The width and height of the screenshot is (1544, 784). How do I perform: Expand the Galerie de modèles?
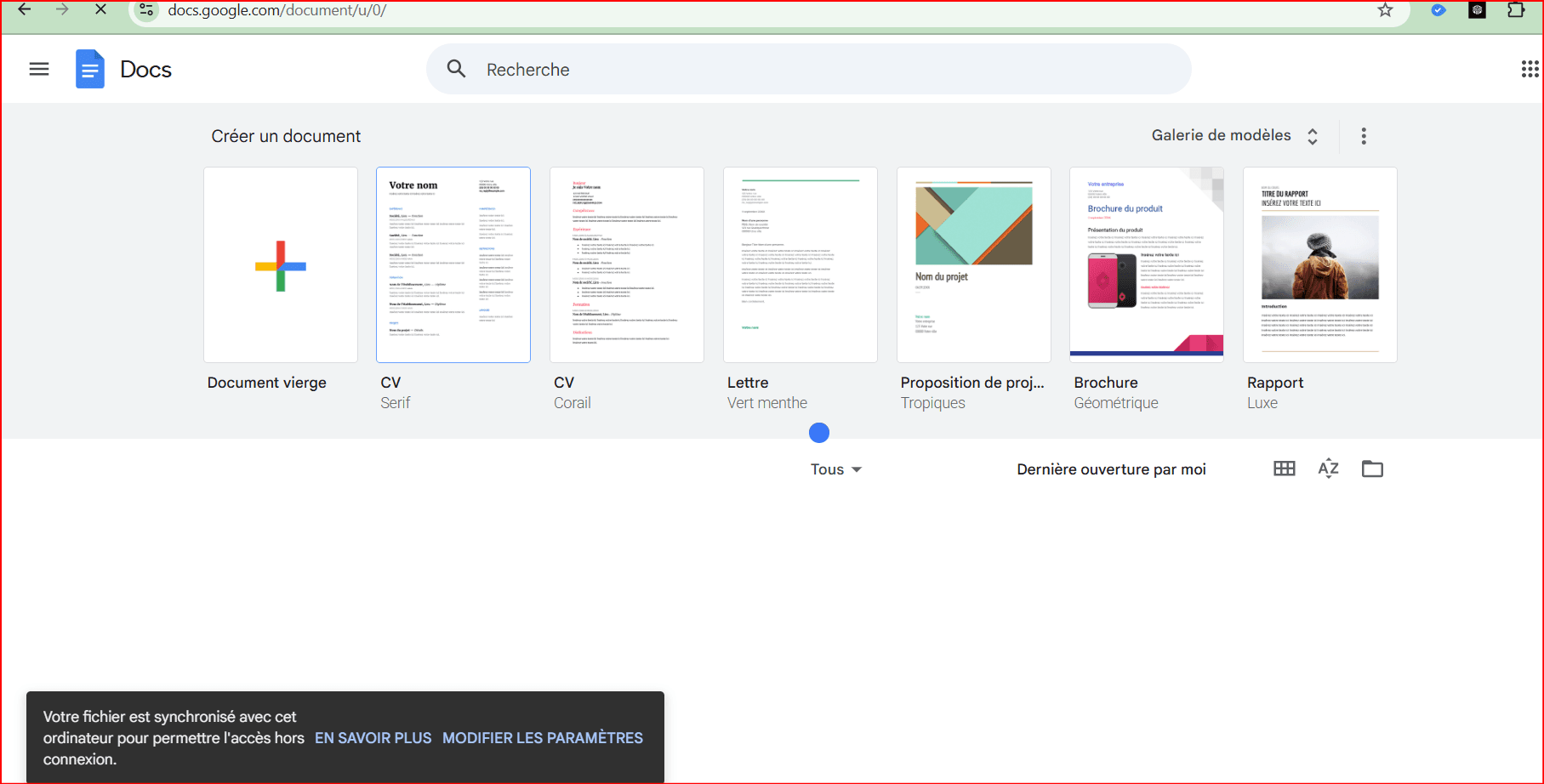point(1234,136)
